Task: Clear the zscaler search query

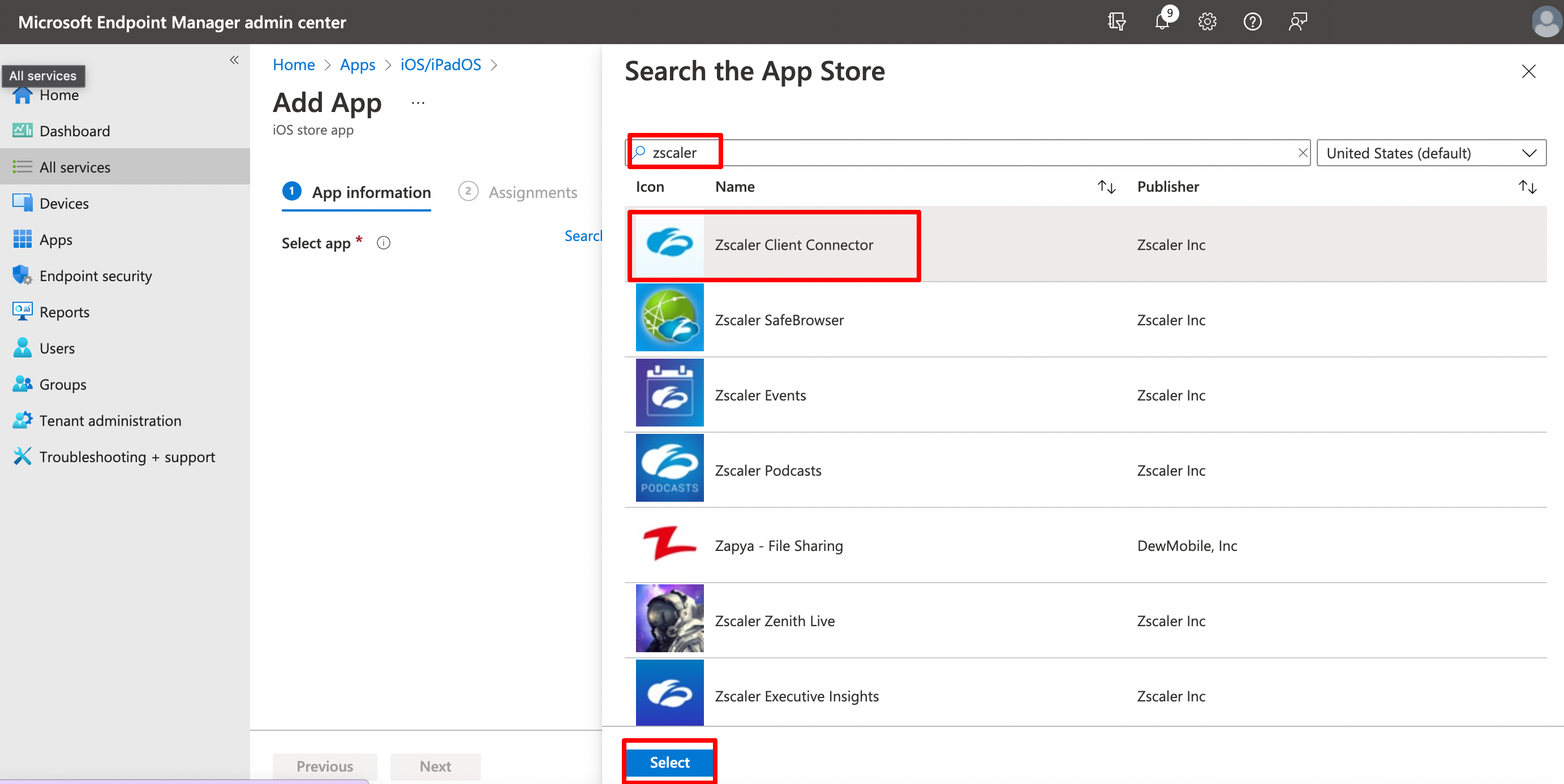Action: click(1303, 152)
